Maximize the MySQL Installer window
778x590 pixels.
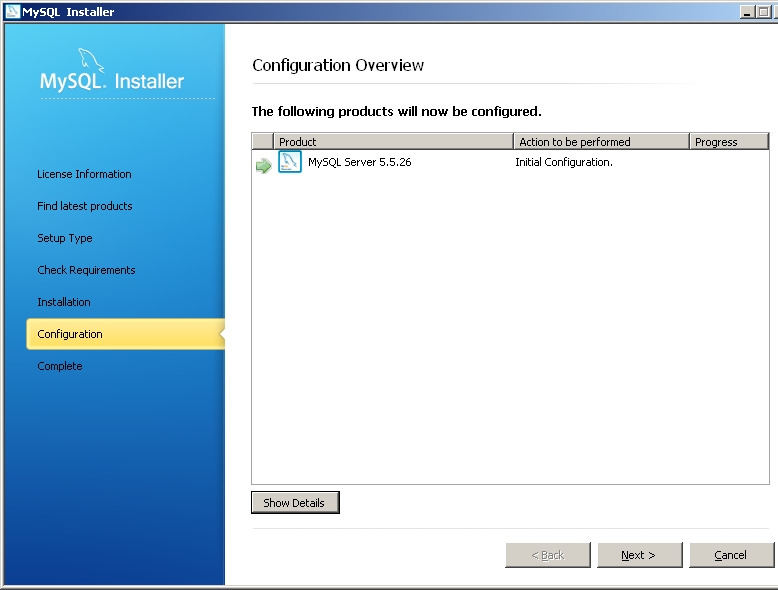[x=764, y=11]
